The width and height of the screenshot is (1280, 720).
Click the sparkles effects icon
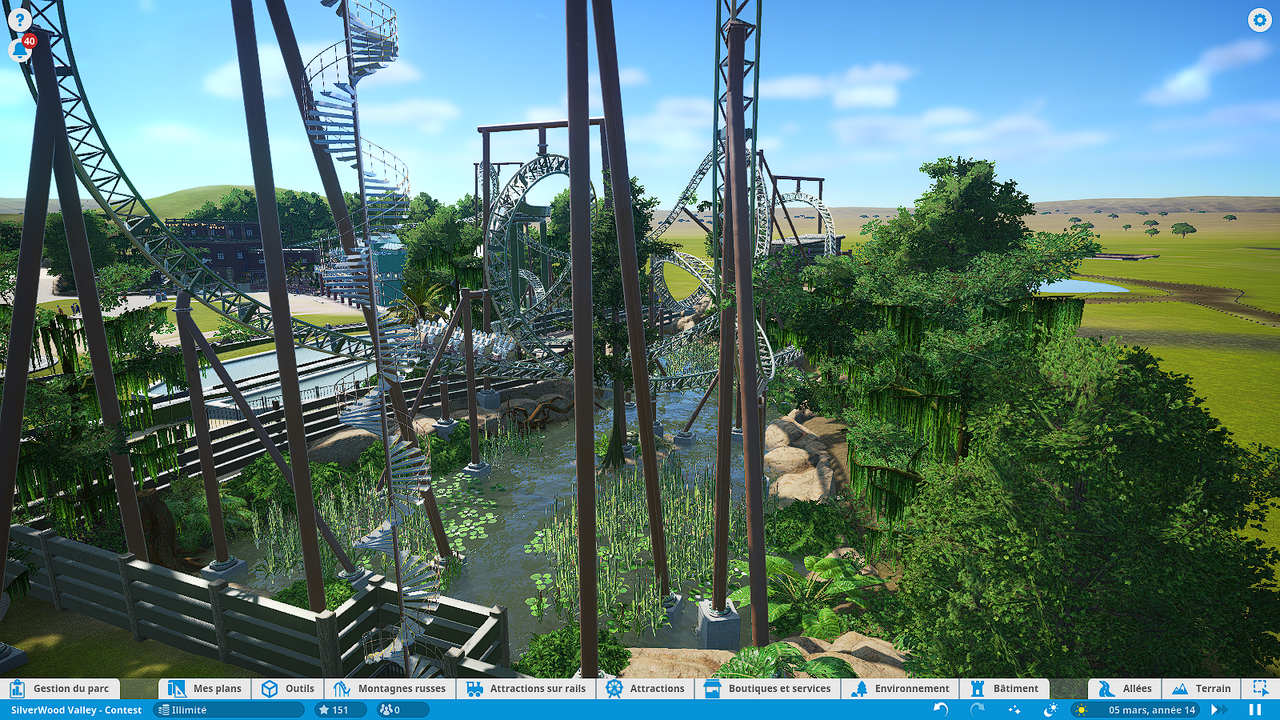1014,710
